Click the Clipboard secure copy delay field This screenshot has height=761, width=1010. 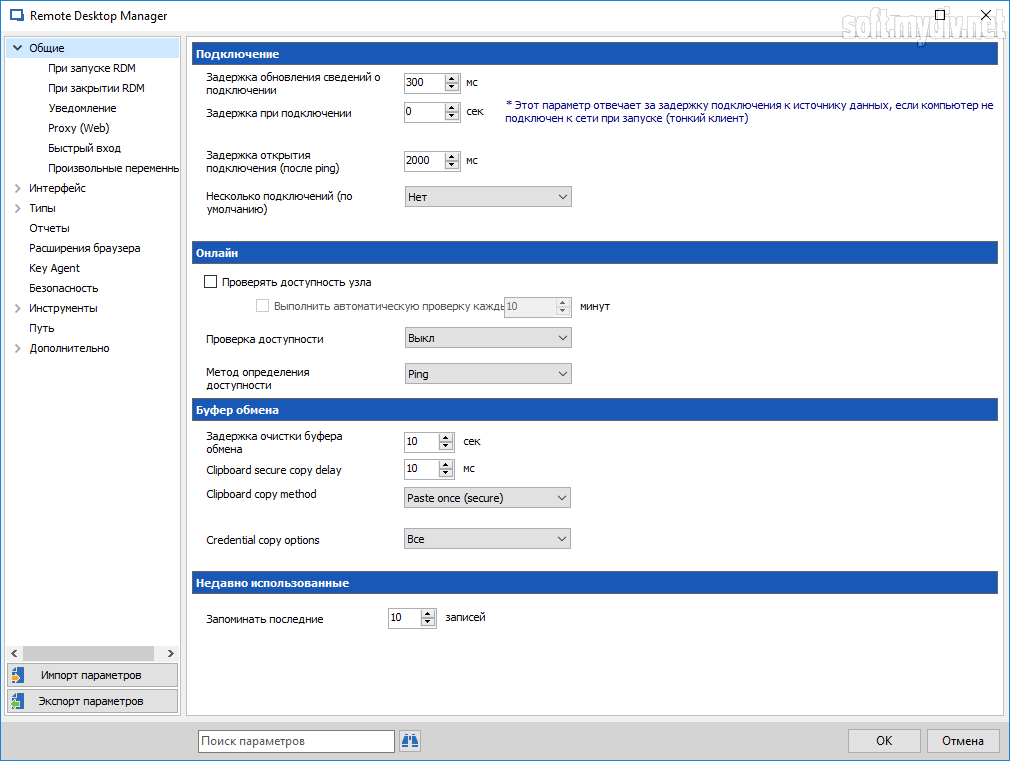pyautogui.click(x=421, y=468)
